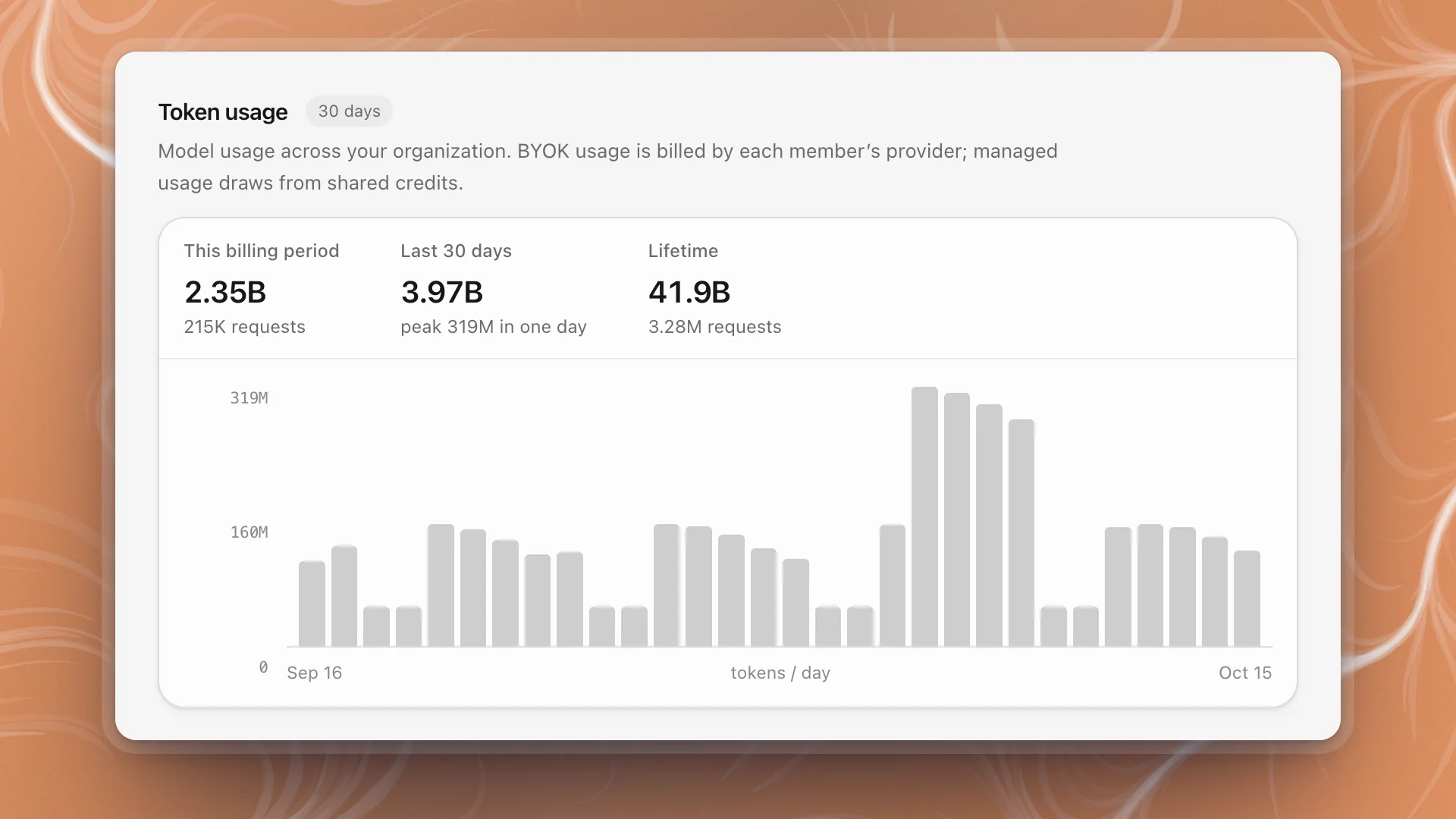Click the first chart bar above Sep 16

point(312,604)
